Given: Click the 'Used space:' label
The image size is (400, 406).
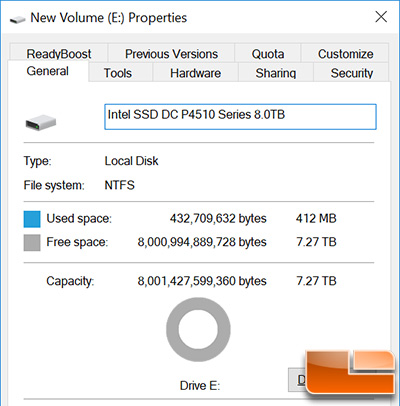Looking at the screenshot, I should (79, 219).
